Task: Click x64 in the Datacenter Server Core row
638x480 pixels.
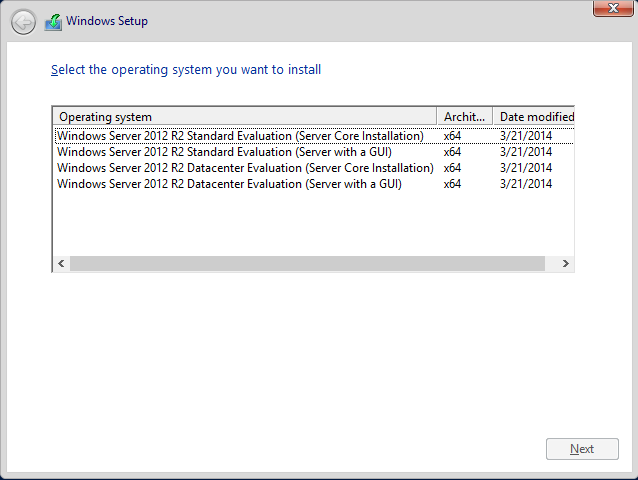Action: pos(452,168)
